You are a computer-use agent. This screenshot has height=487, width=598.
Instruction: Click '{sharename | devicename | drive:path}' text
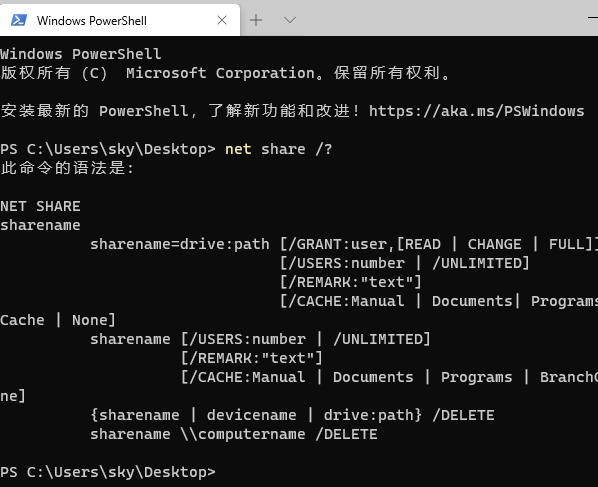pos(256,415)
